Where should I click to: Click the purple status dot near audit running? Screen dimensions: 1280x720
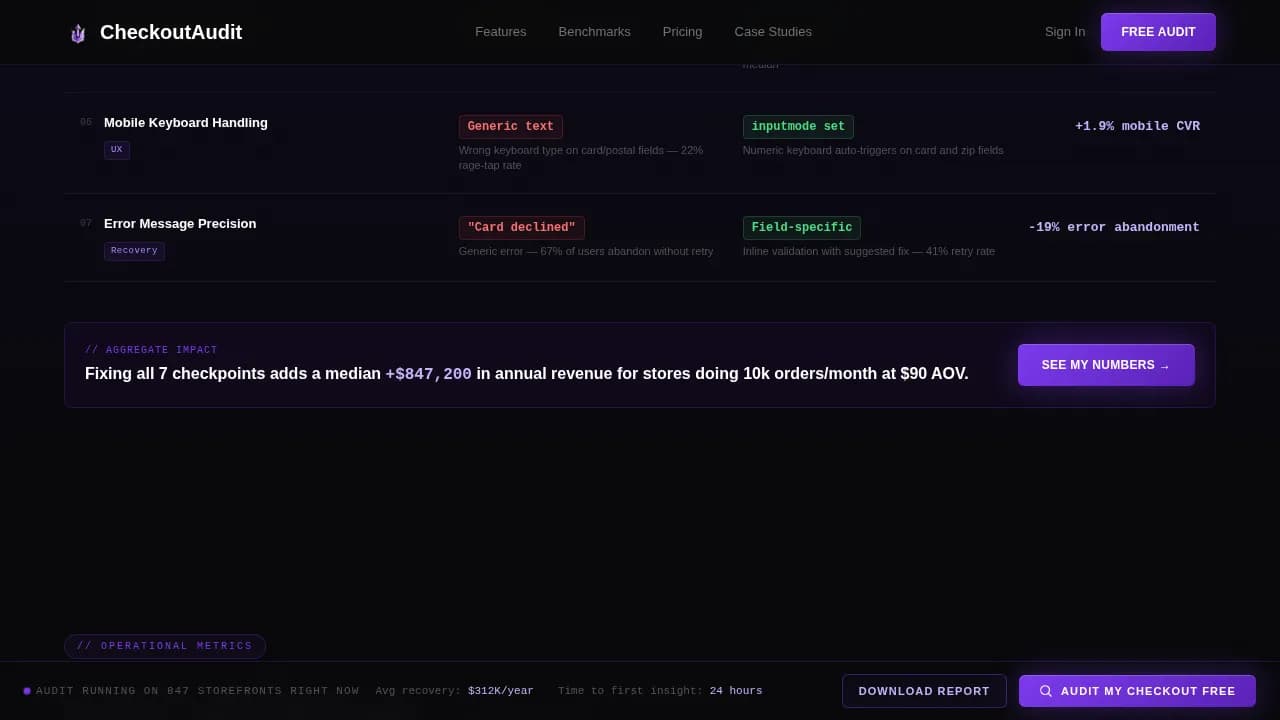click(x=27, y=691)
